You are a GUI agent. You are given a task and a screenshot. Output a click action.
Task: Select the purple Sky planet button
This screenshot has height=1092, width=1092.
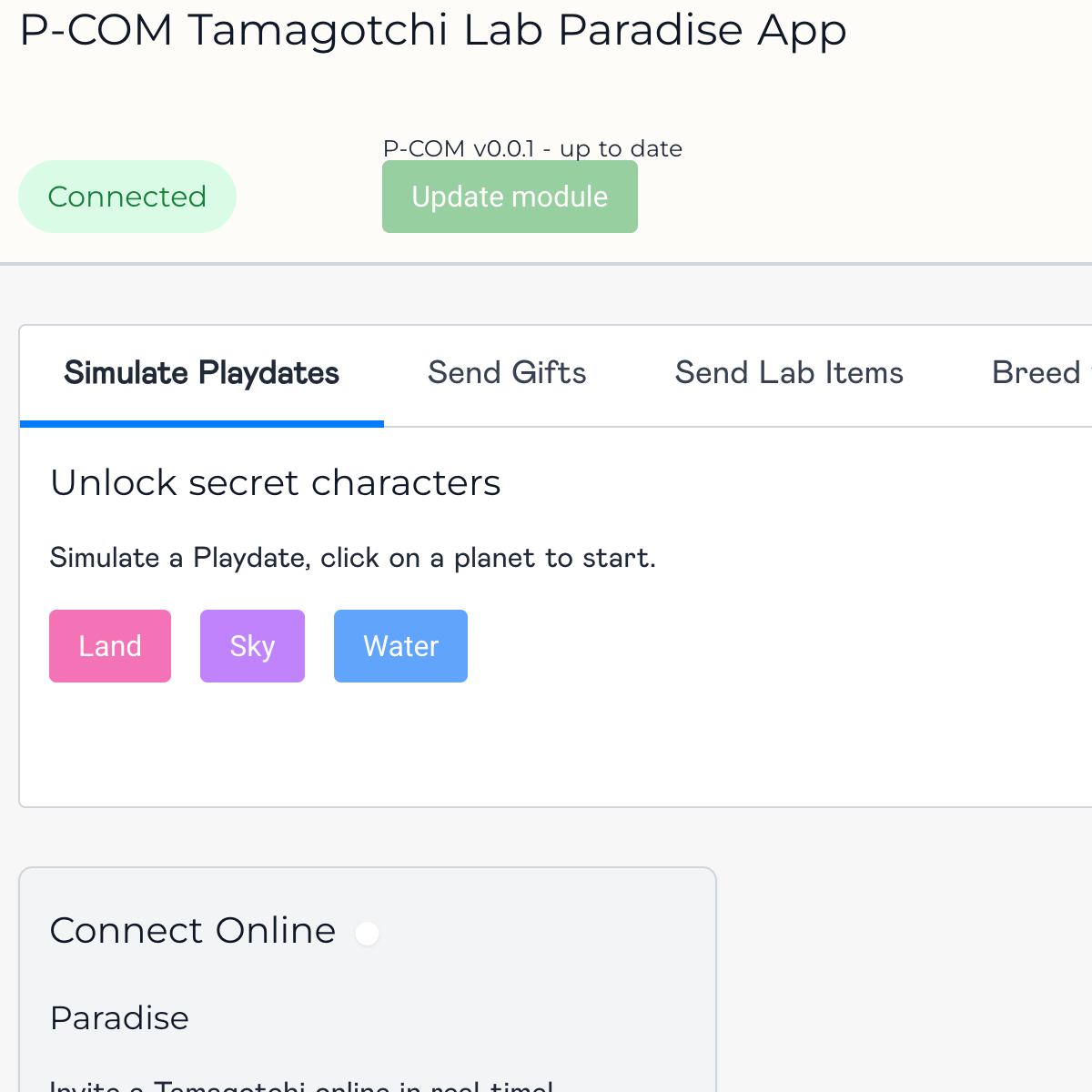(252, 646)
